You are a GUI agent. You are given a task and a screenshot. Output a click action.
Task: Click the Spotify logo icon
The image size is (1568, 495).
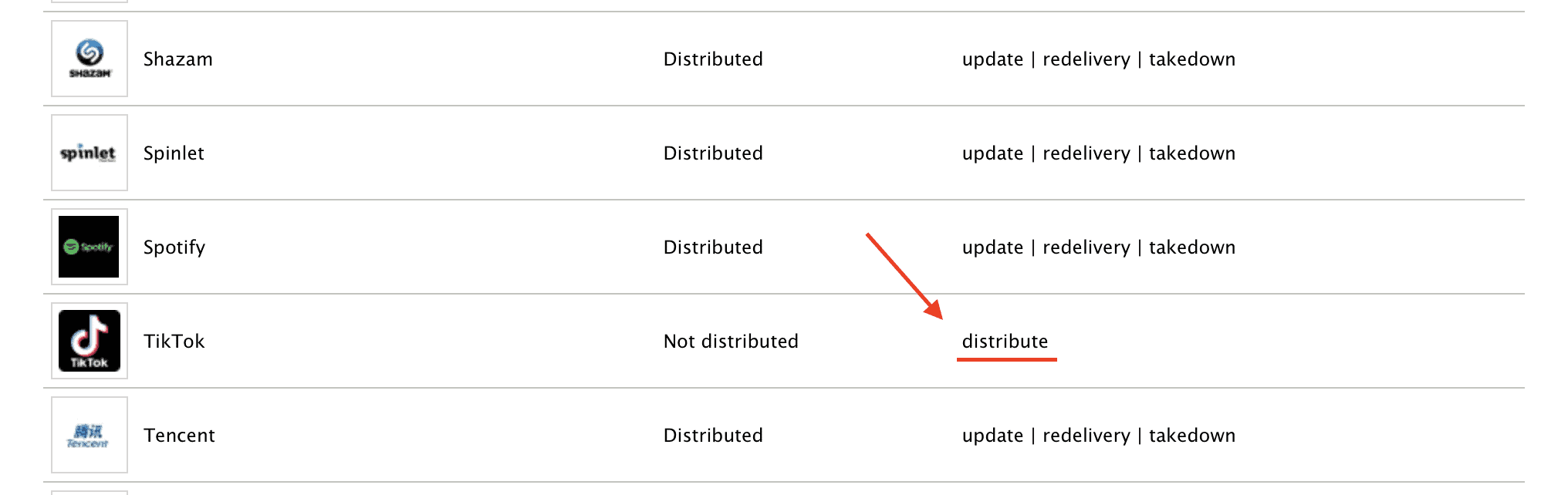point(90,247)
